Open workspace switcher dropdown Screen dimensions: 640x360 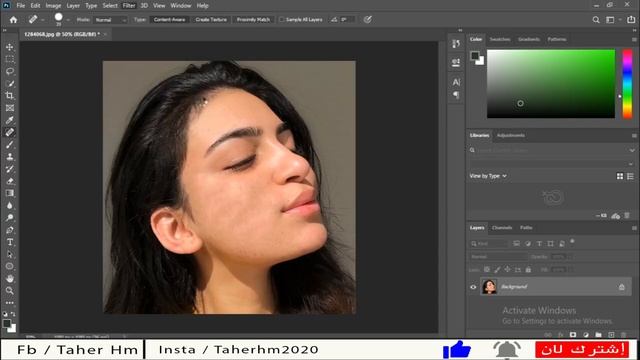click(x=613, y=20)
